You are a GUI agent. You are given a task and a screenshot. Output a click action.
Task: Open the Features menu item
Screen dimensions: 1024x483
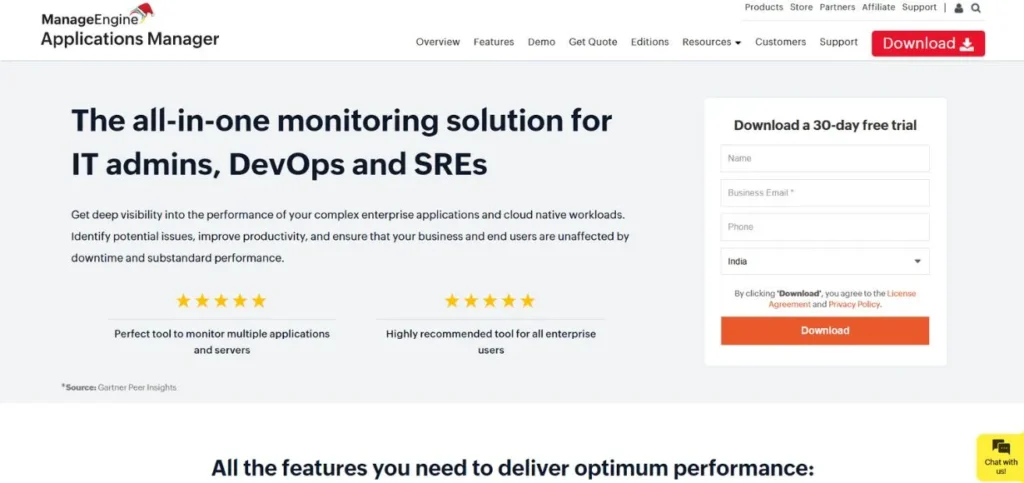[493, 42]
